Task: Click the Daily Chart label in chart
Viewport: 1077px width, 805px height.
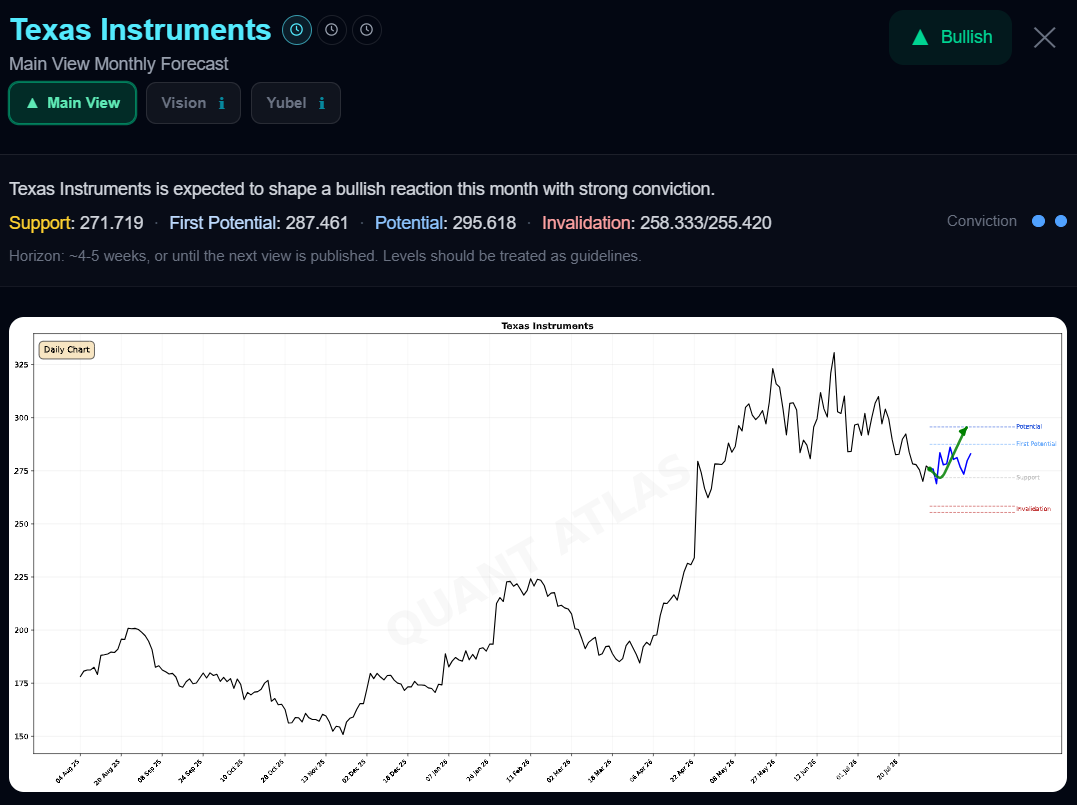Action: pos(67,350)
